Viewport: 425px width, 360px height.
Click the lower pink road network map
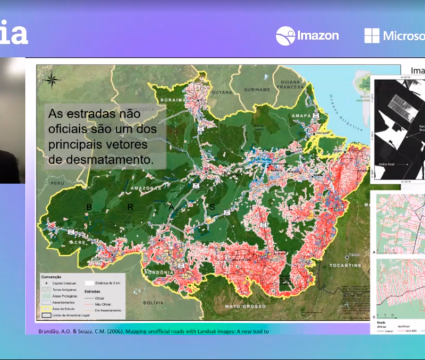400,288
